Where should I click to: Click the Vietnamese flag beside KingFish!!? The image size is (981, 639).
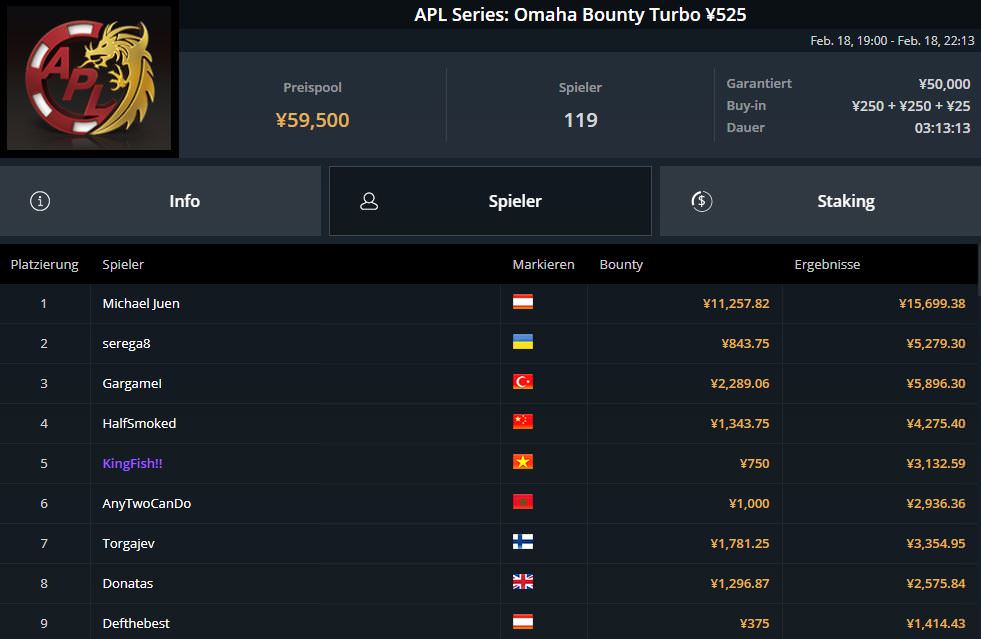pyautogui.click(x=522, y=462)
